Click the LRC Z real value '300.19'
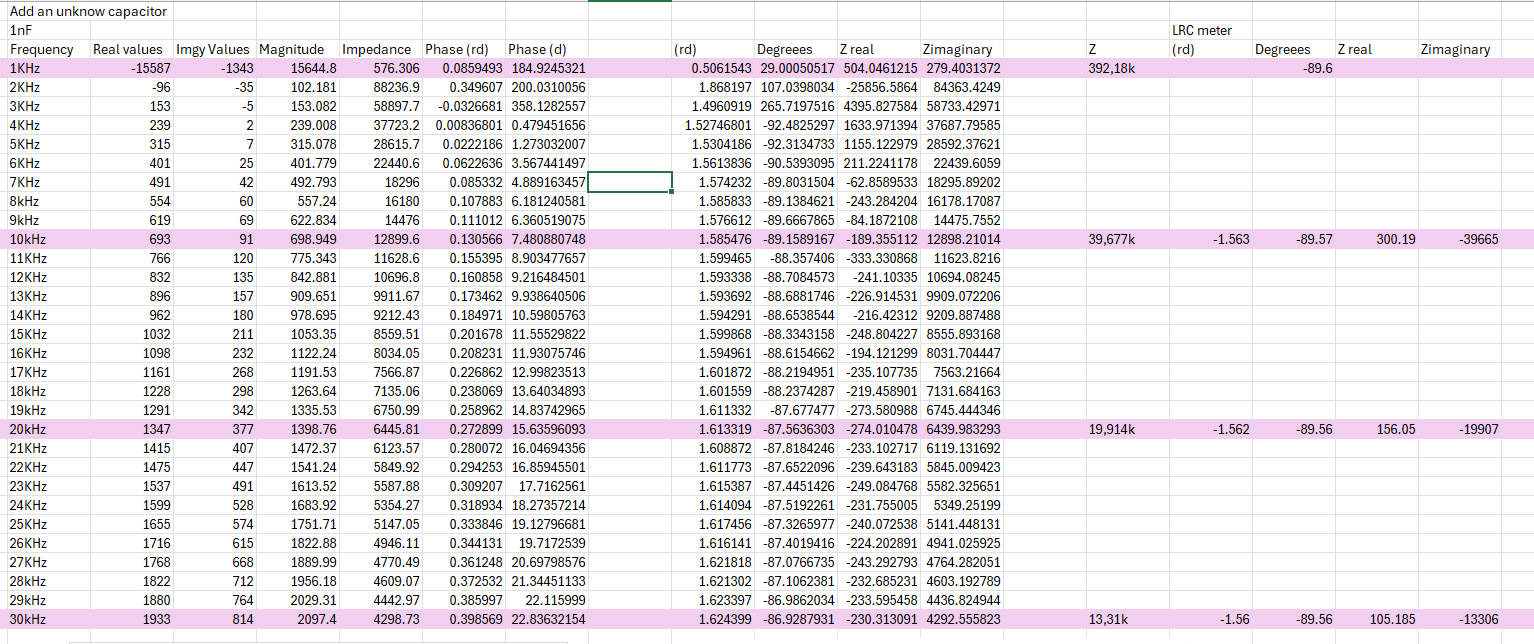 click(x=1396, y=240)
